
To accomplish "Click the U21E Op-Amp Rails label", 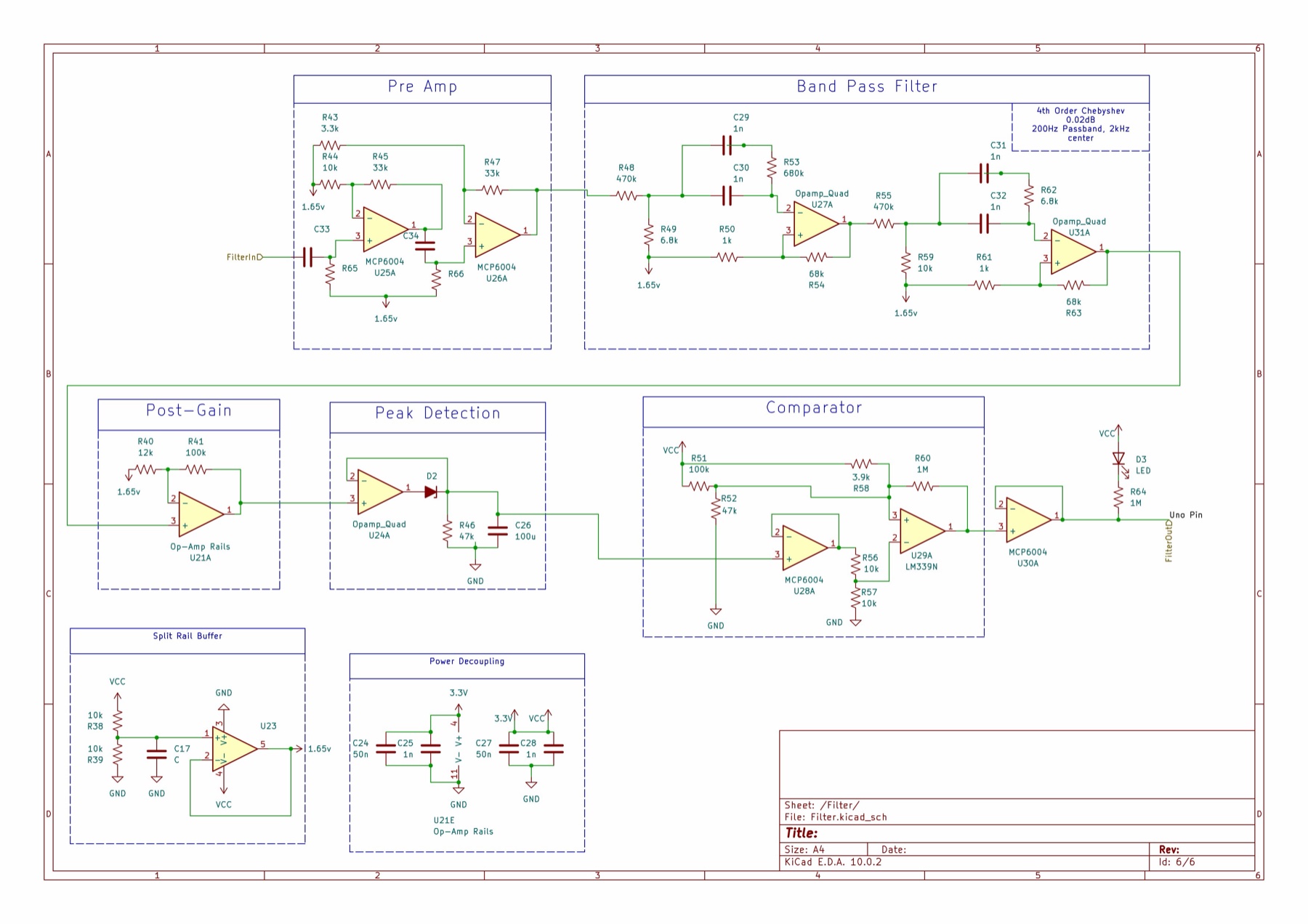I will [x=464, y=826].
